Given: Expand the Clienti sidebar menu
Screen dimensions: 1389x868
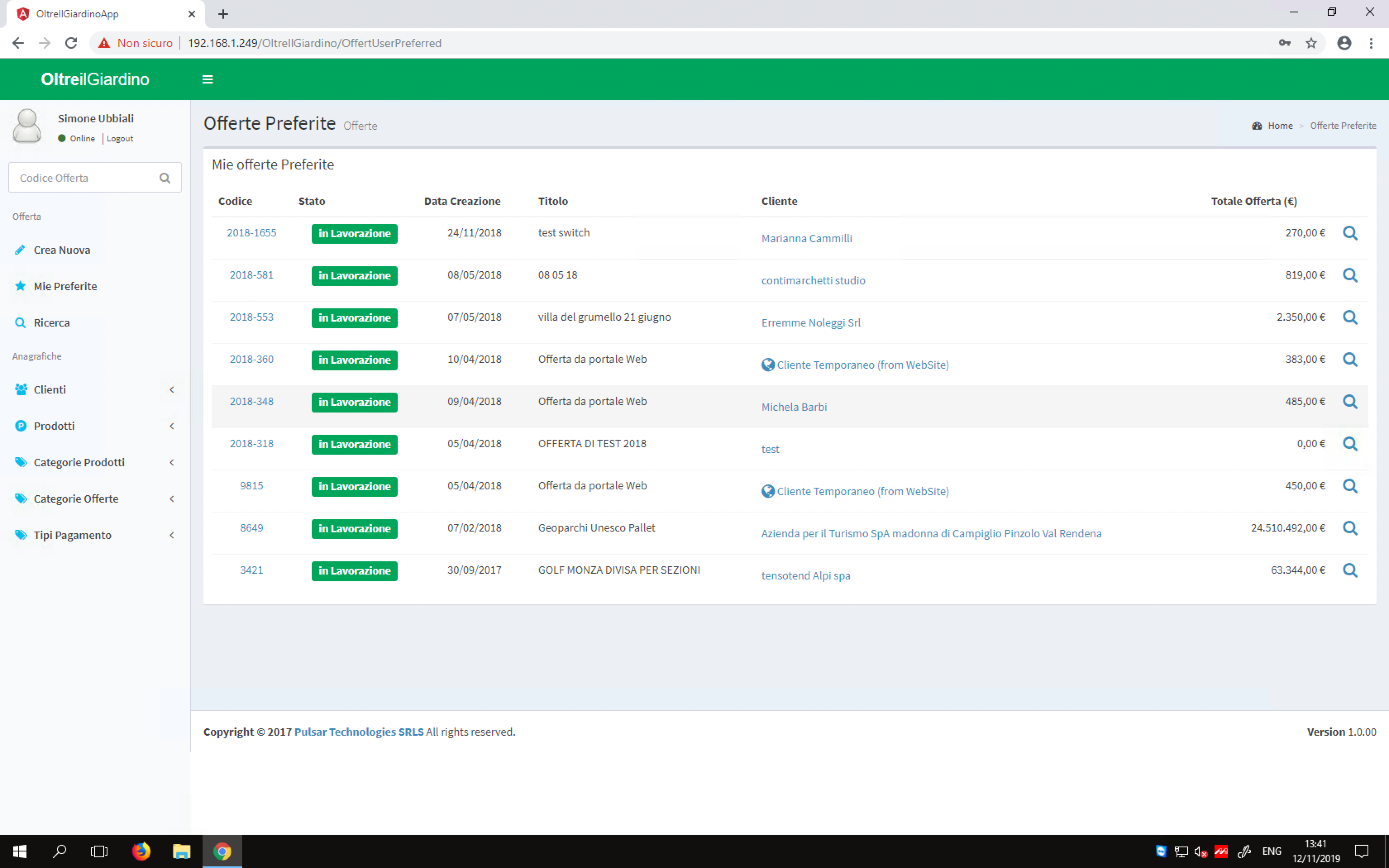Looking at the screenshot, I should click(95, 389).
